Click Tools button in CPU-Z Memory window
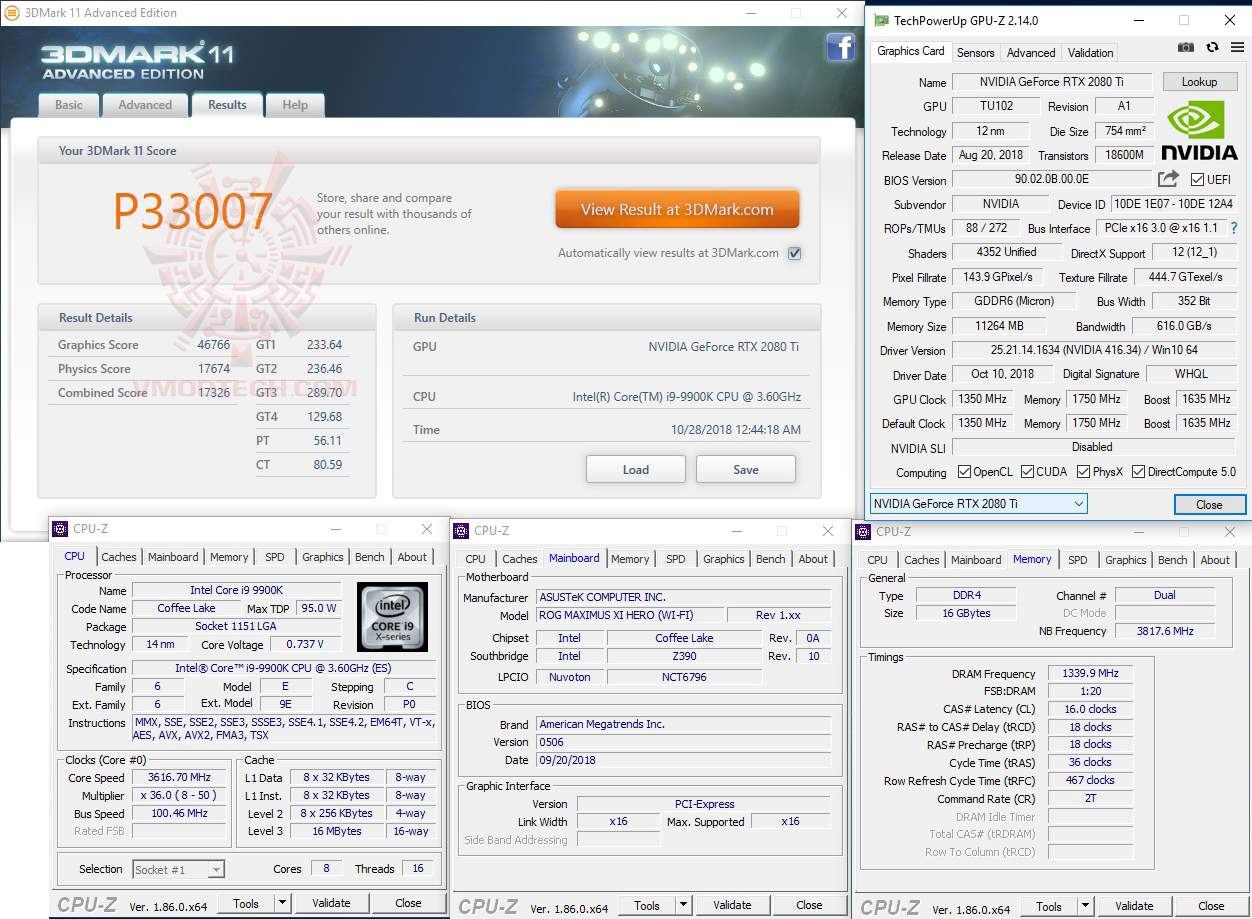The height and width of the screenshot is (919, 1252). tap(1049, 906)
